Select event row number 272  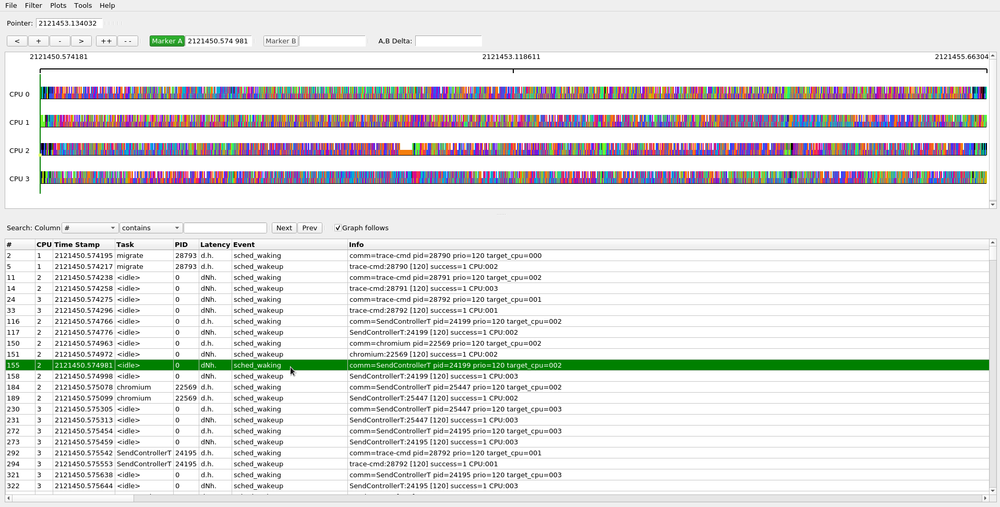coord(497,431)
